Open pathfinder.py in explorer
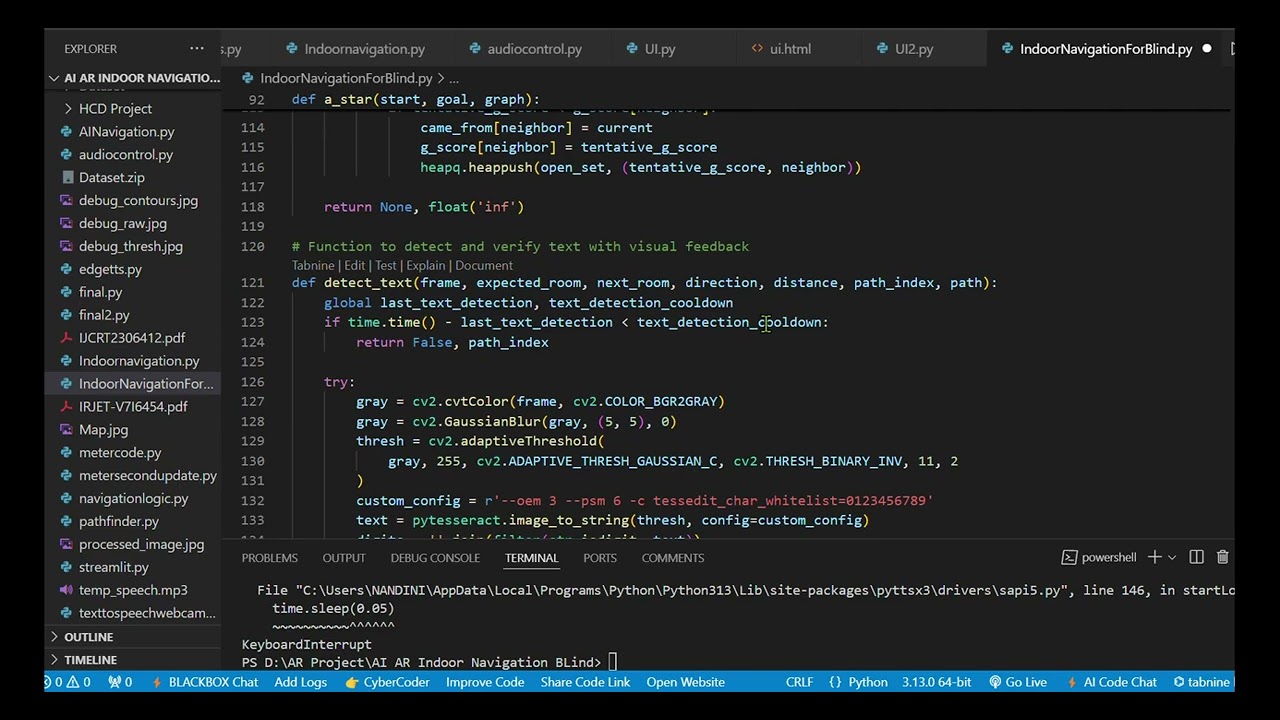 tap(119, 522)
